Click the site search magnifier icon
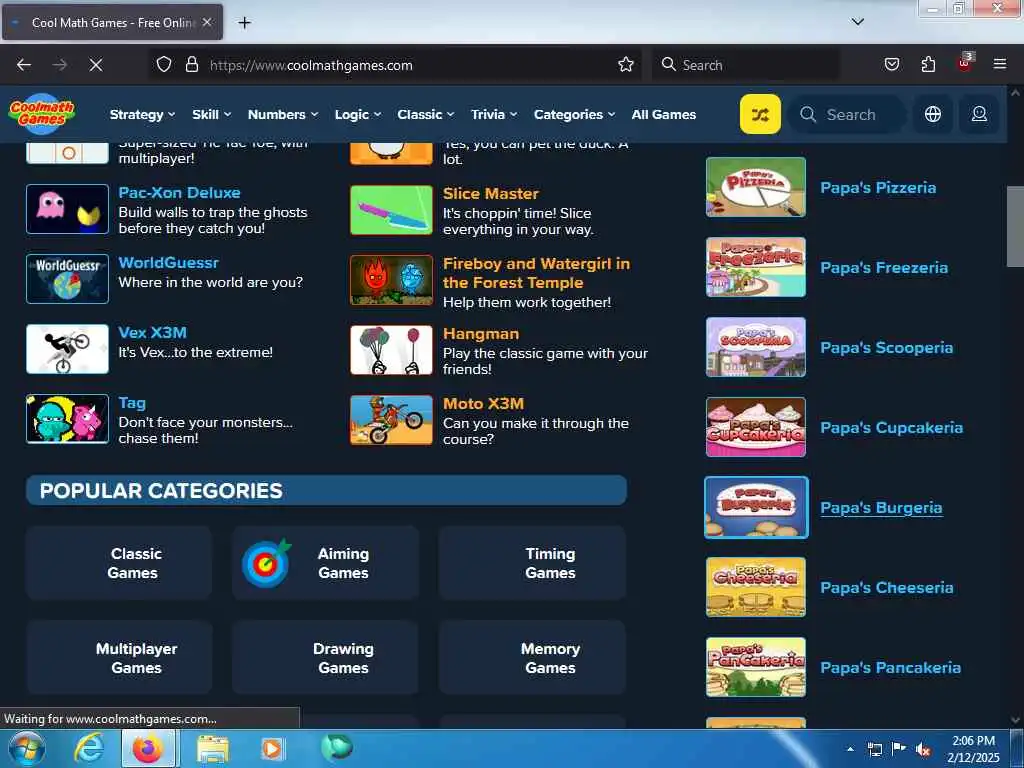 point(808,114)
